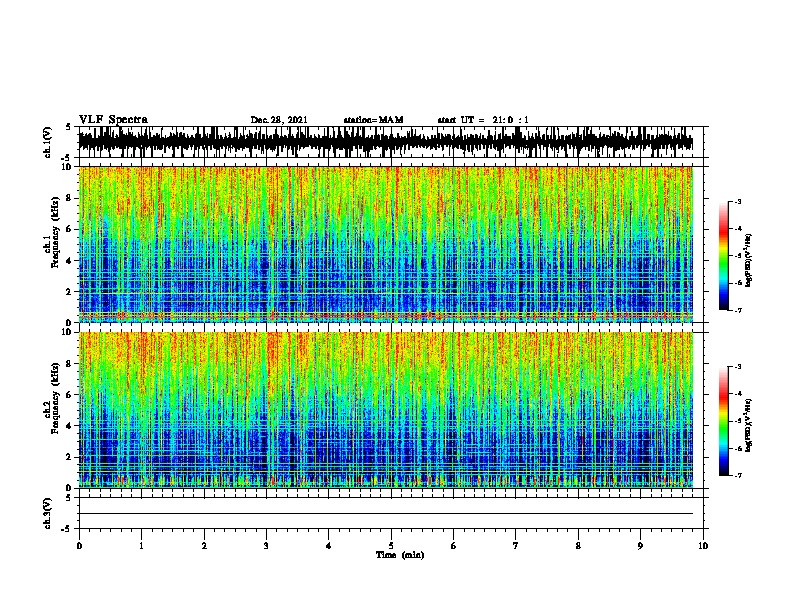The image size is (792, 612).
Task: Click the "VLF Spectra" title text
Action: tap(113, 120)
